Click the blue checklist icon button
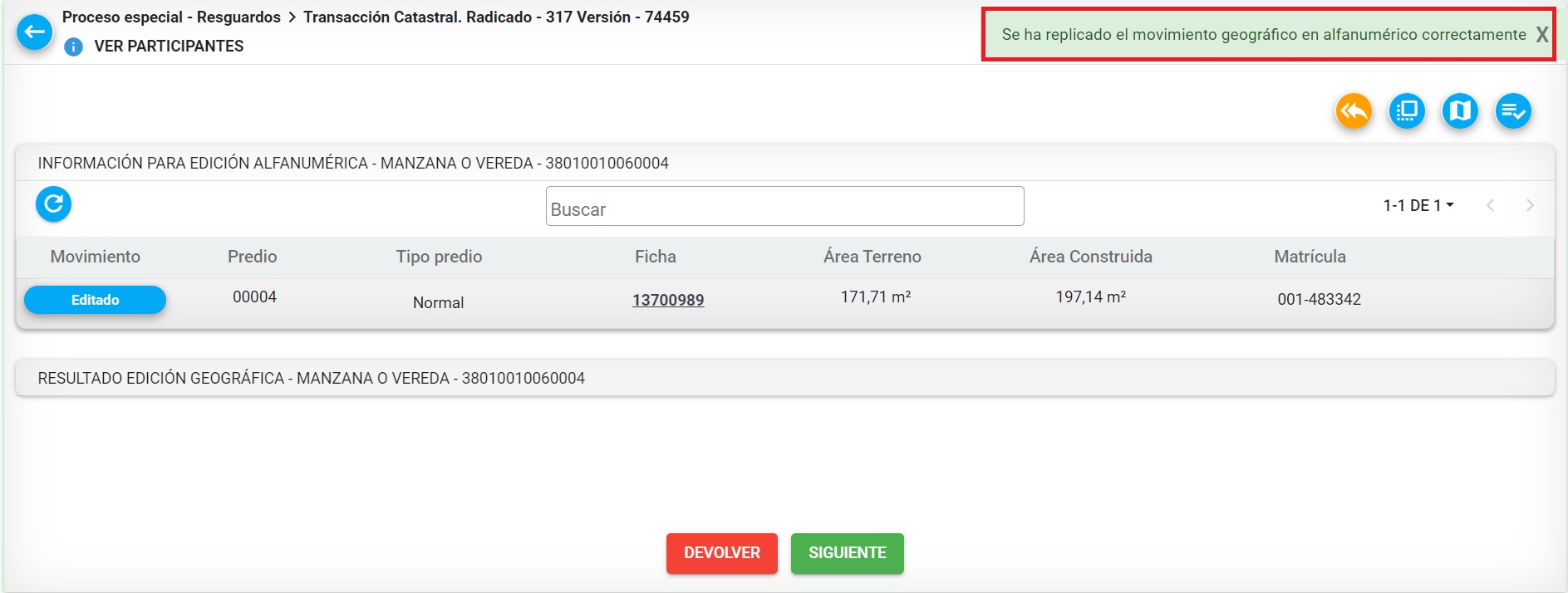This screenshot has width=1568, height=593. pyautogui.click(x=1513, y=110)
